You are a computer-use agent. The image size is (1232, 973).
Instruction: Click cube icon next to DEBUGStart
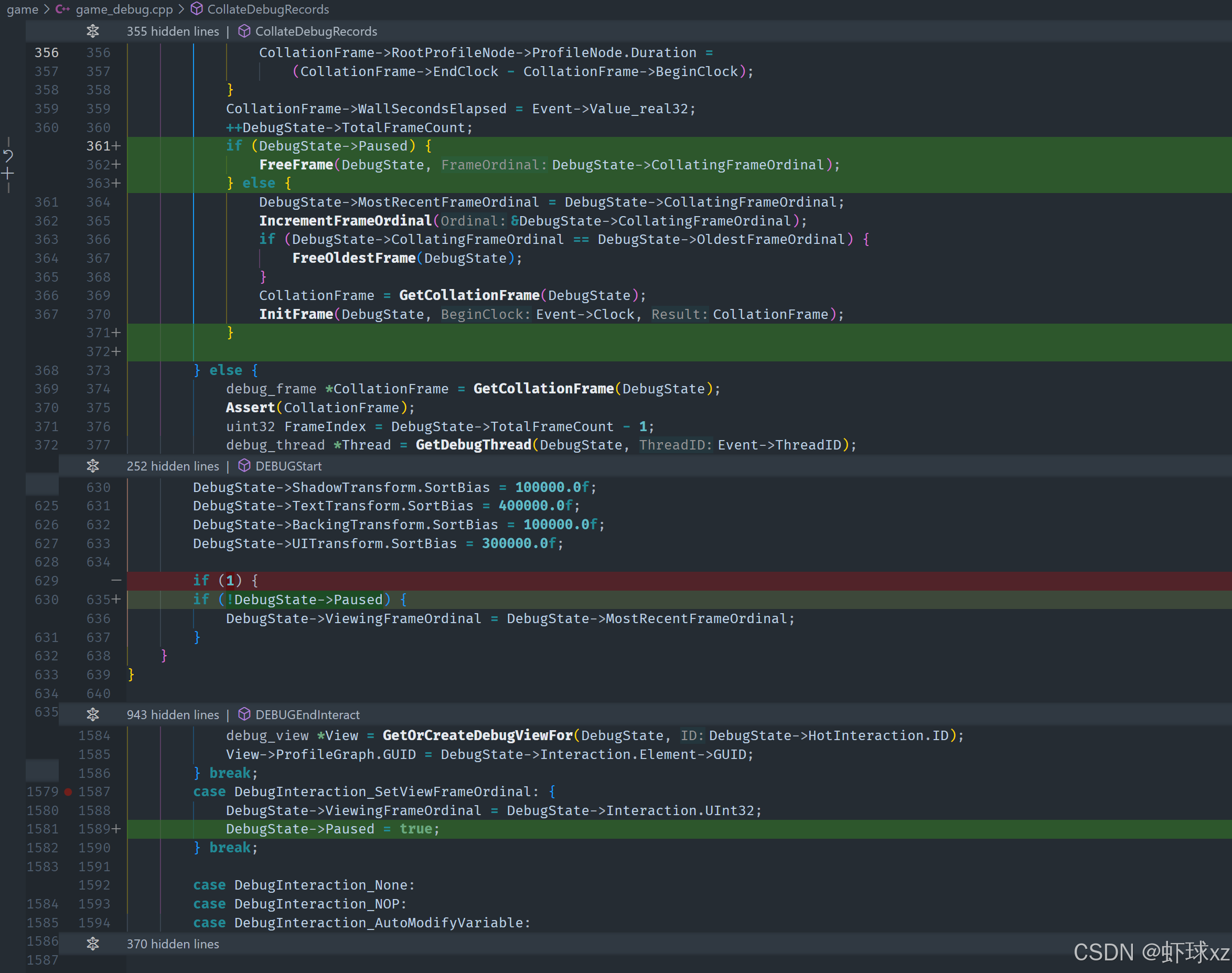pos(244,466)
